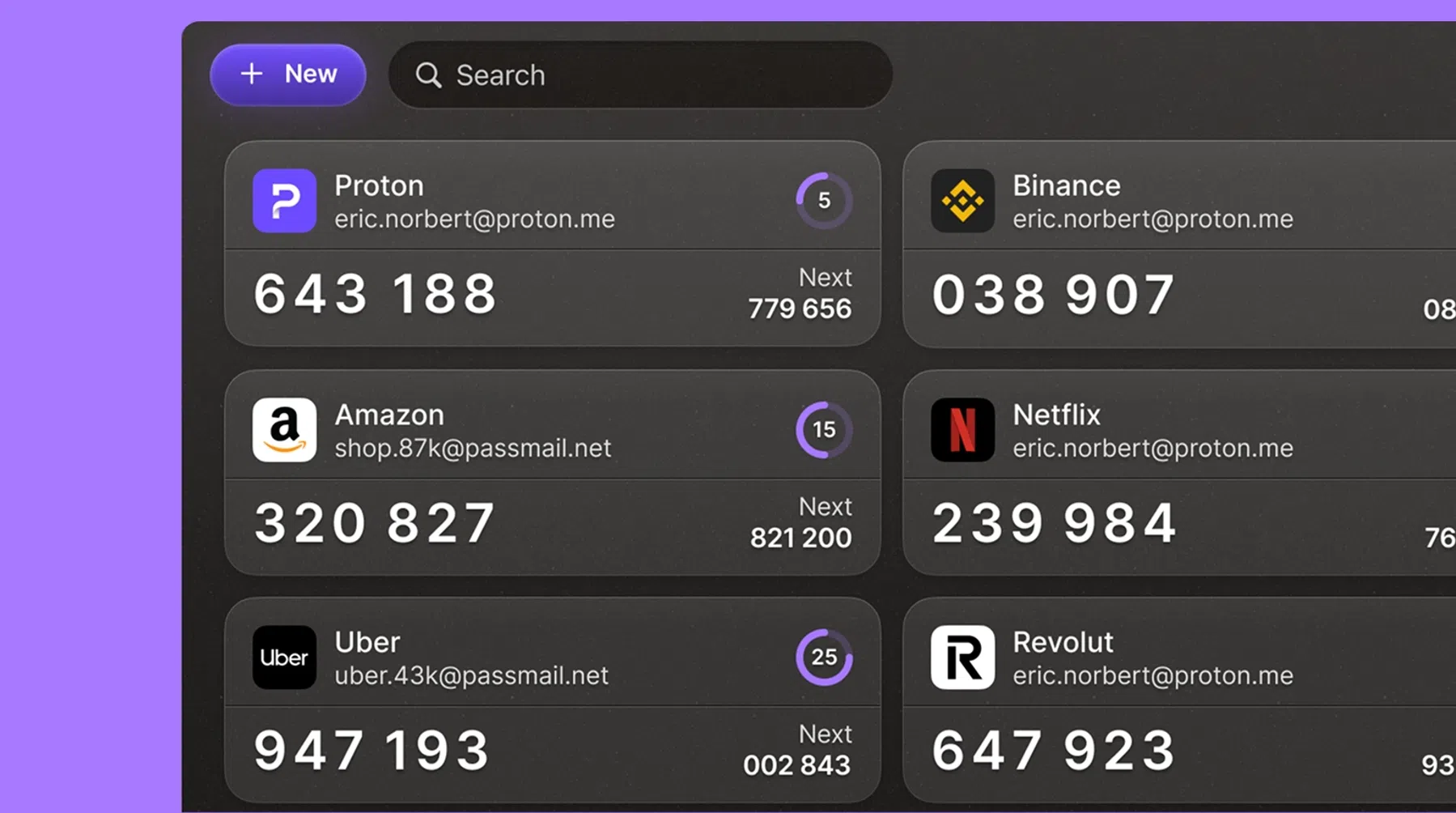1456x813 pixels.
Task: Click the plus icon in New button
Action: pyautogui.click(x=252, y=74)
